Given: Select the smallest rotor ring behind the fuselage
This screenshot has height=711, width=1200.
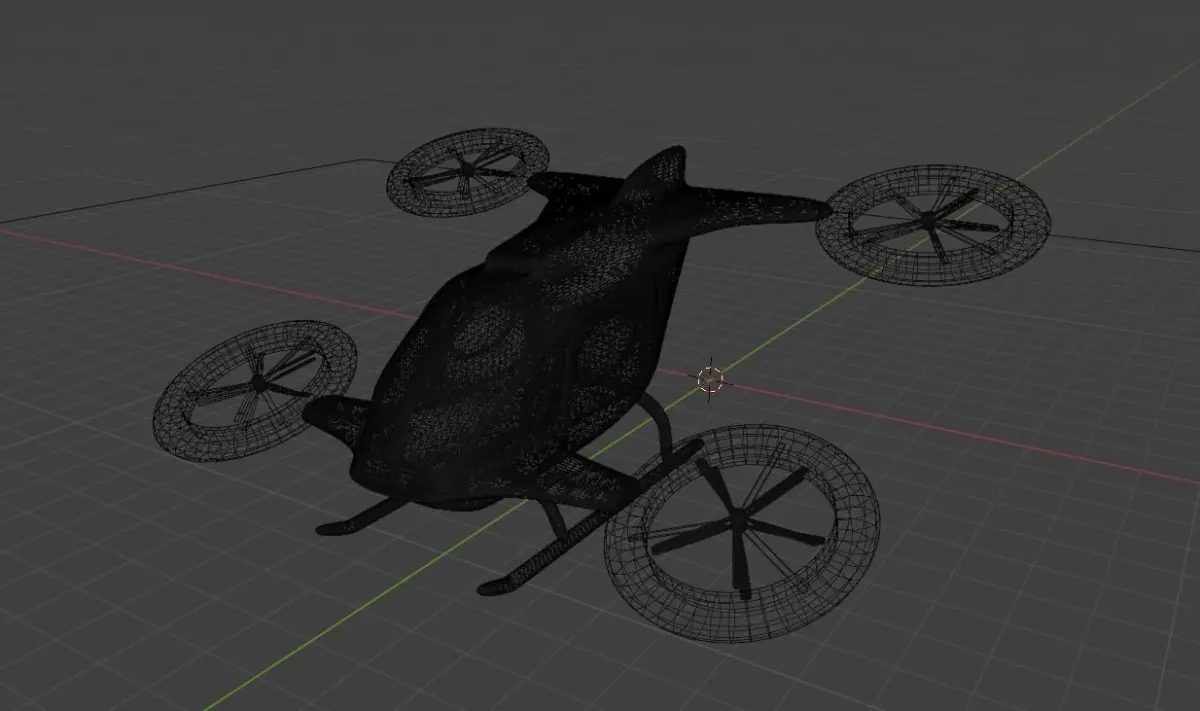Looking at the screenshot, I should click(x=468, y=172).
